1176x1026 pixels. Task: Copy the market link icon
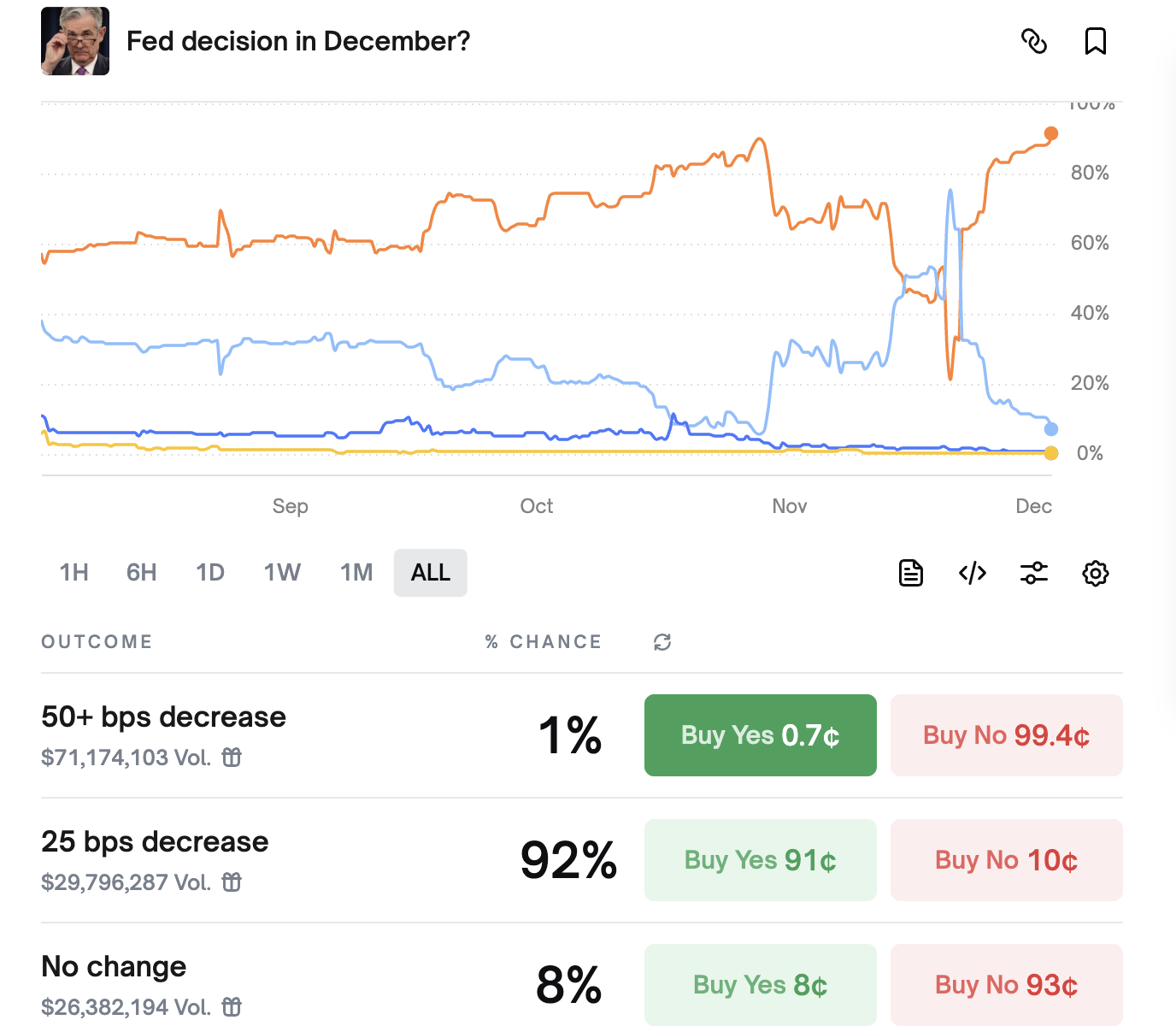tap(1034, 41)
